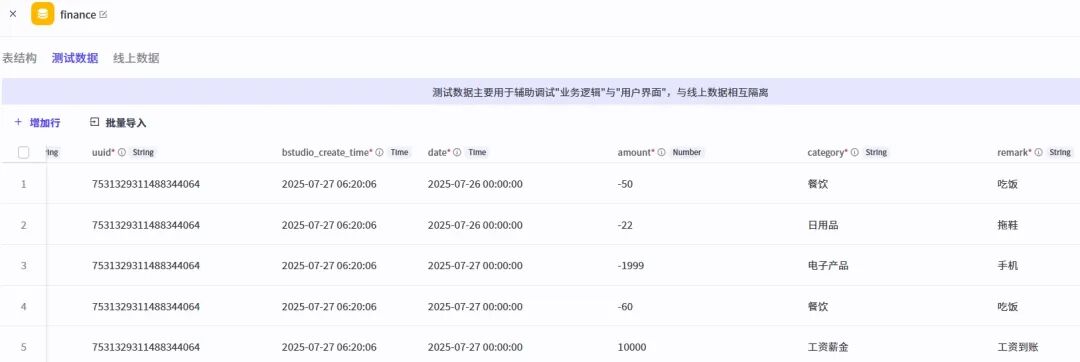Click the bstudio_create_time column header

328,153
